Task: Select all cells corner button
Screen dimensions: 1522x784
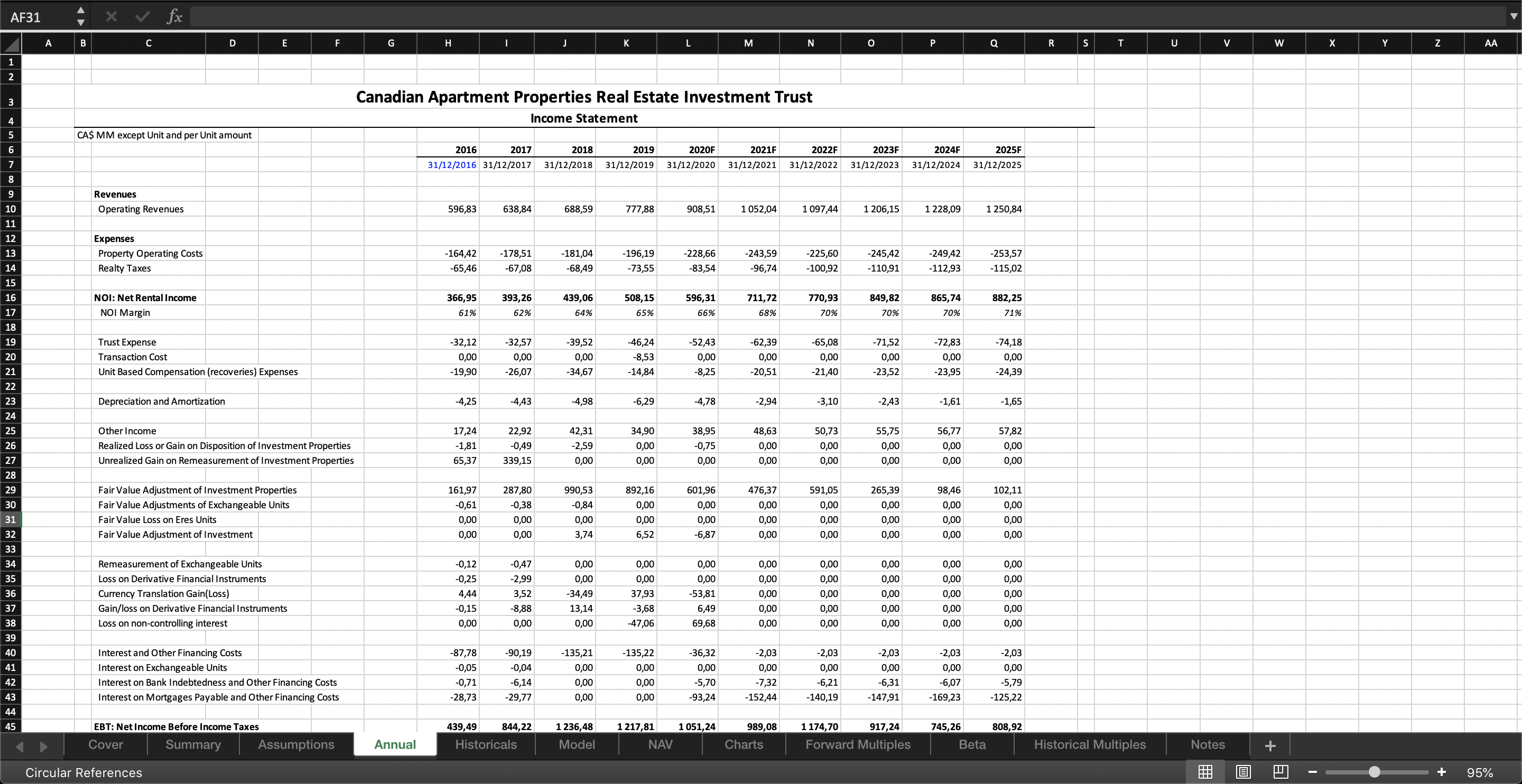Action: click(11, 43)
